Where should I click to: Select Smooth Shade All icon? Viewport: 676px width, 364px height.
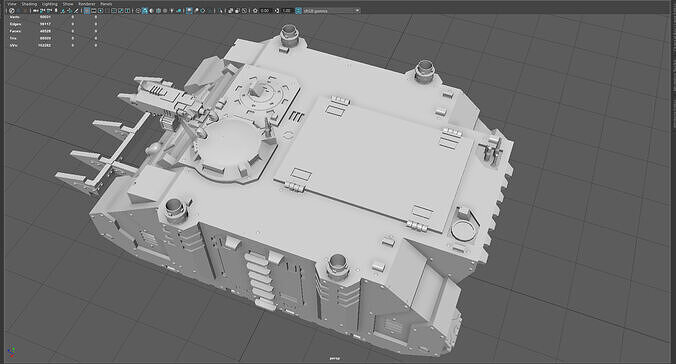click(x=144, y=11)
